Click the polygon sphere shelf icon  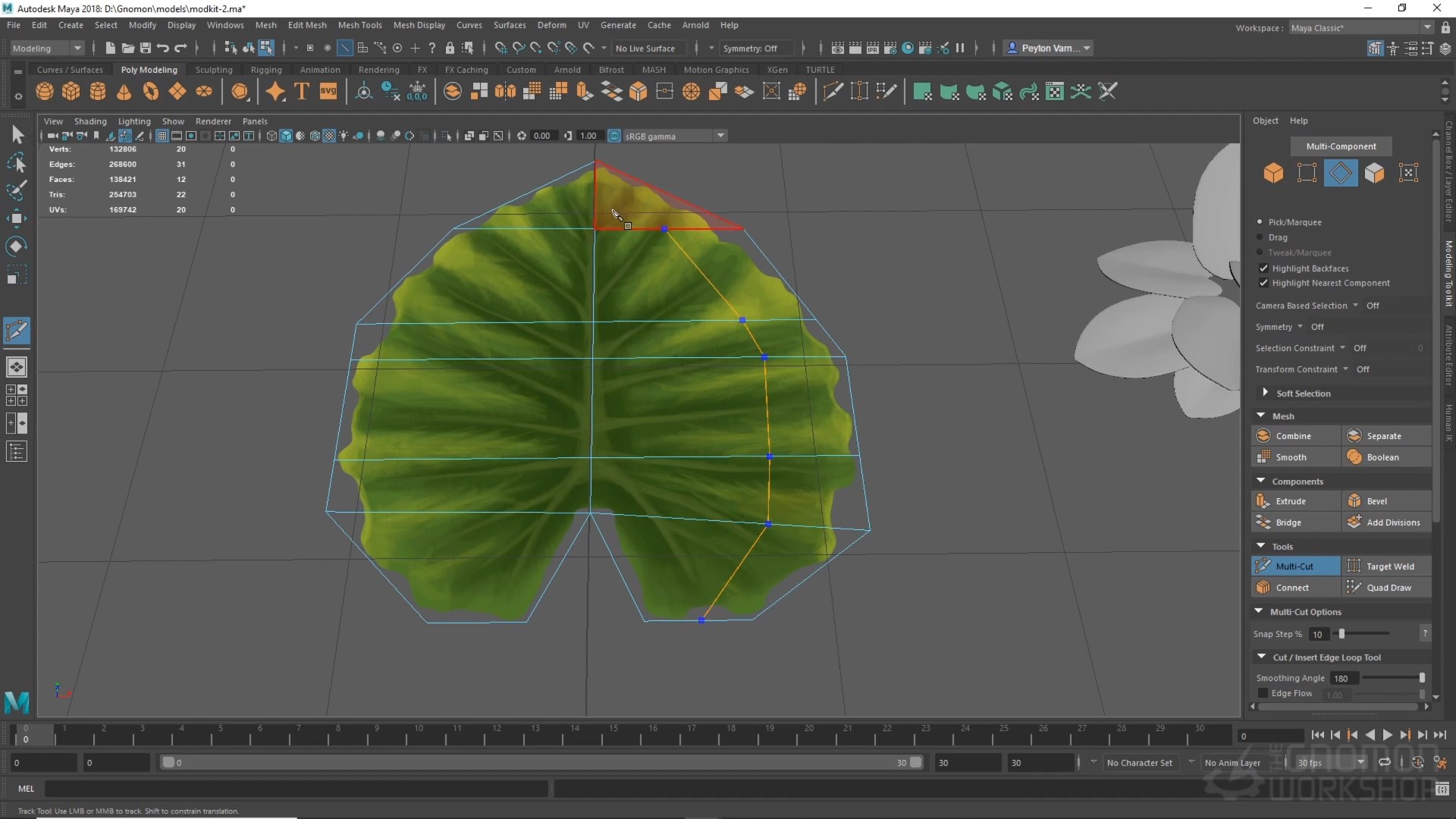tap(45, 92)
